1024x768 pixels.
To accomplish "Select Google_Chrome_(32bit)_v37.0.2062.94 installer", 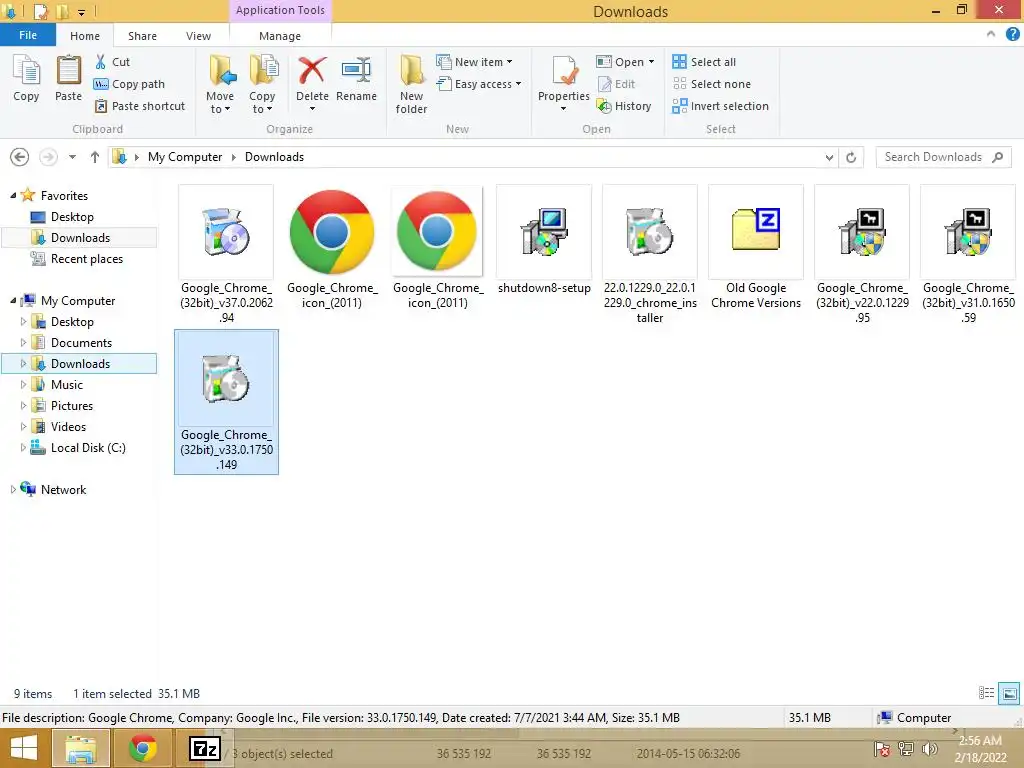I will [226, 255].
